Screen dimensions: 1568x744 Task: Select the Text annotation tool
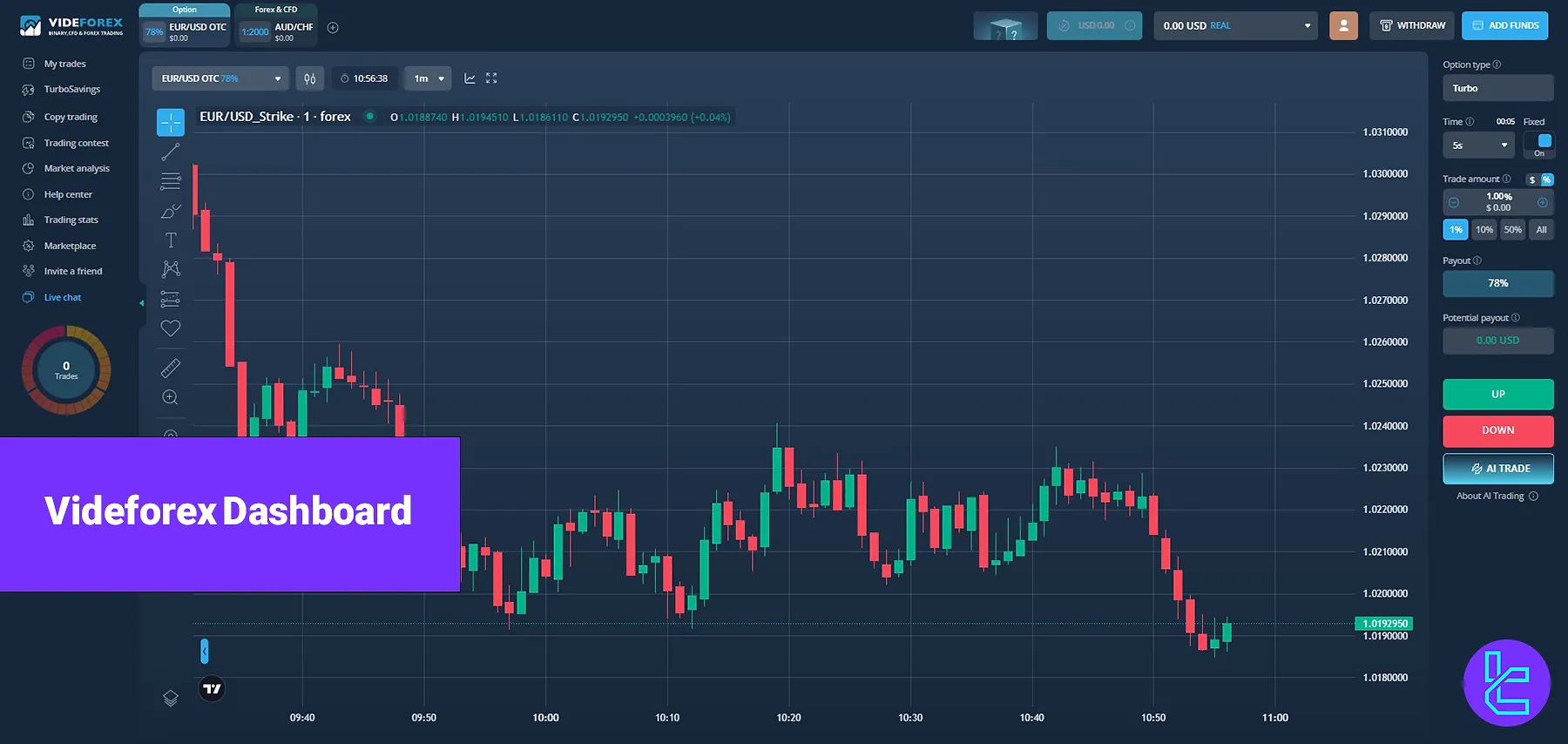tap(171, 240)
